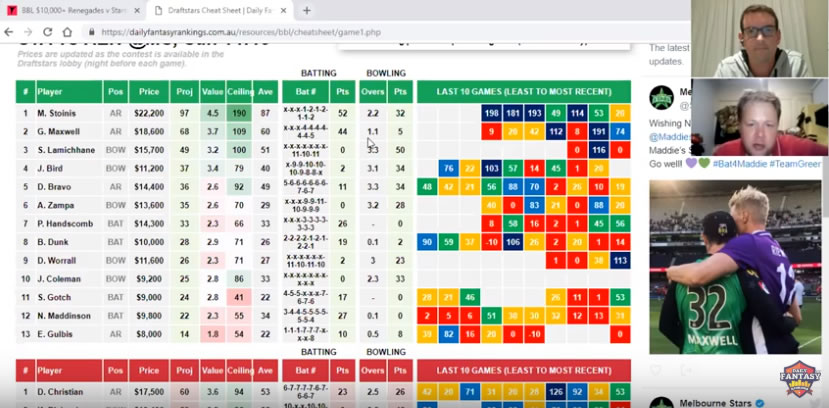Click green Overs column header
The image size is (829, 408).
pyautogui.click(x=373, y=91)
